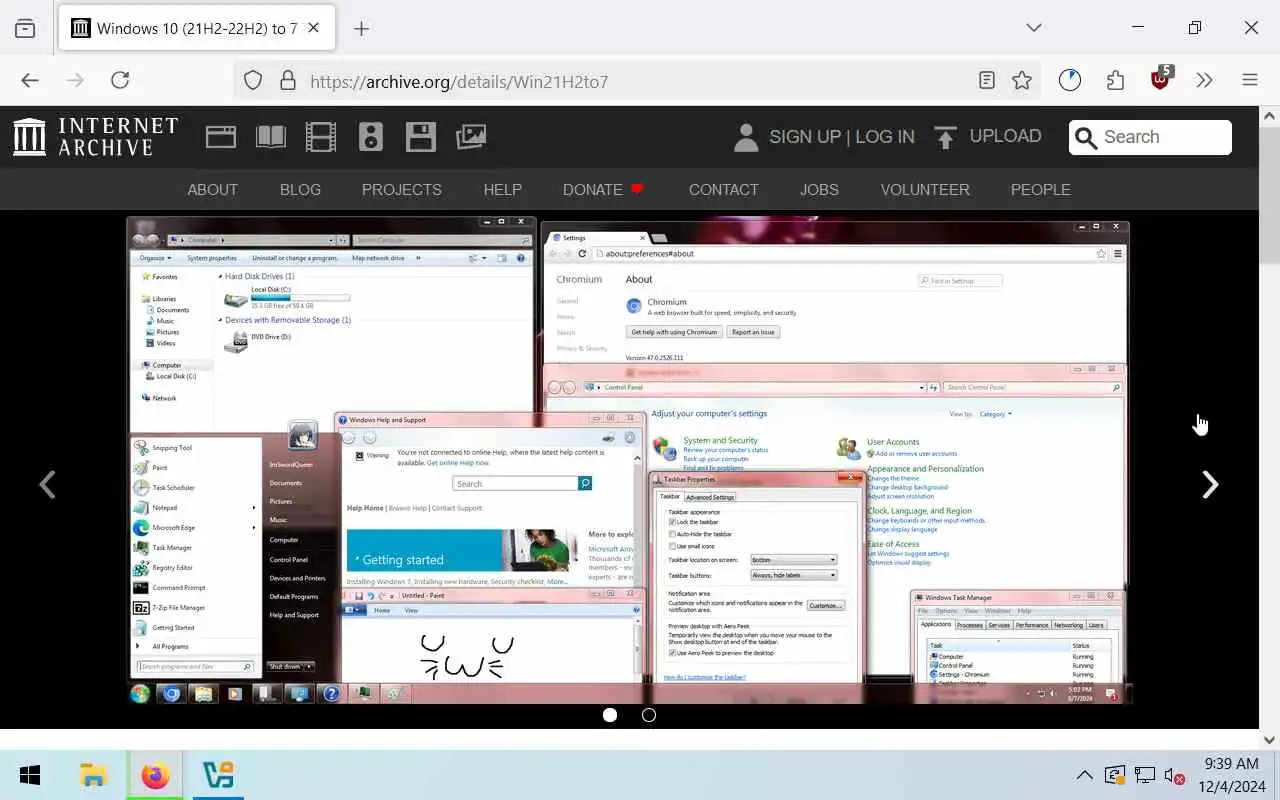Viewport: 1280px width, 800px height.
Task: Open Firefox application menu
Action: [x=1250, y=81]
